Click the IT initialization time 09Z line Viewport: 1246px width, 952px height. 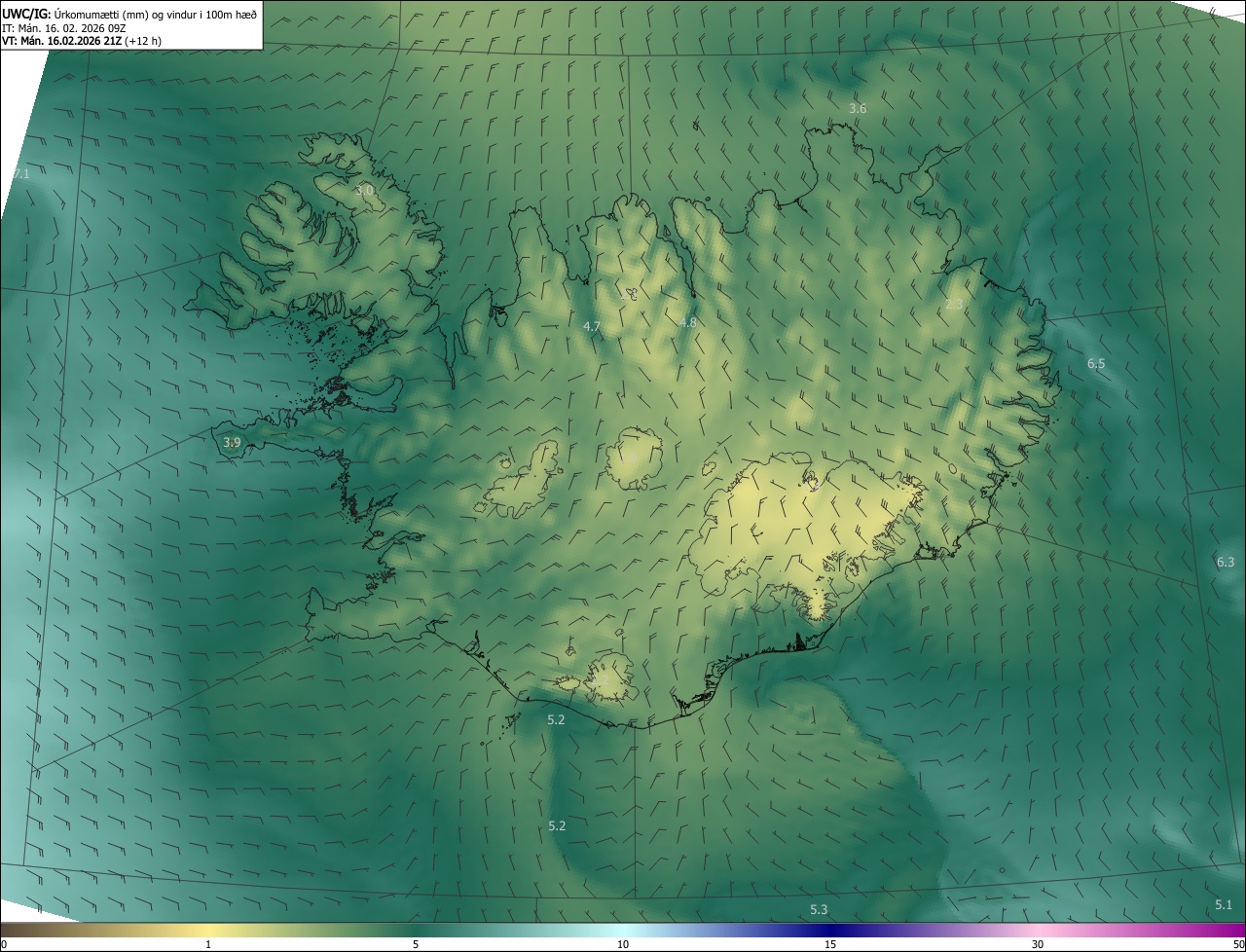[63, 28]
